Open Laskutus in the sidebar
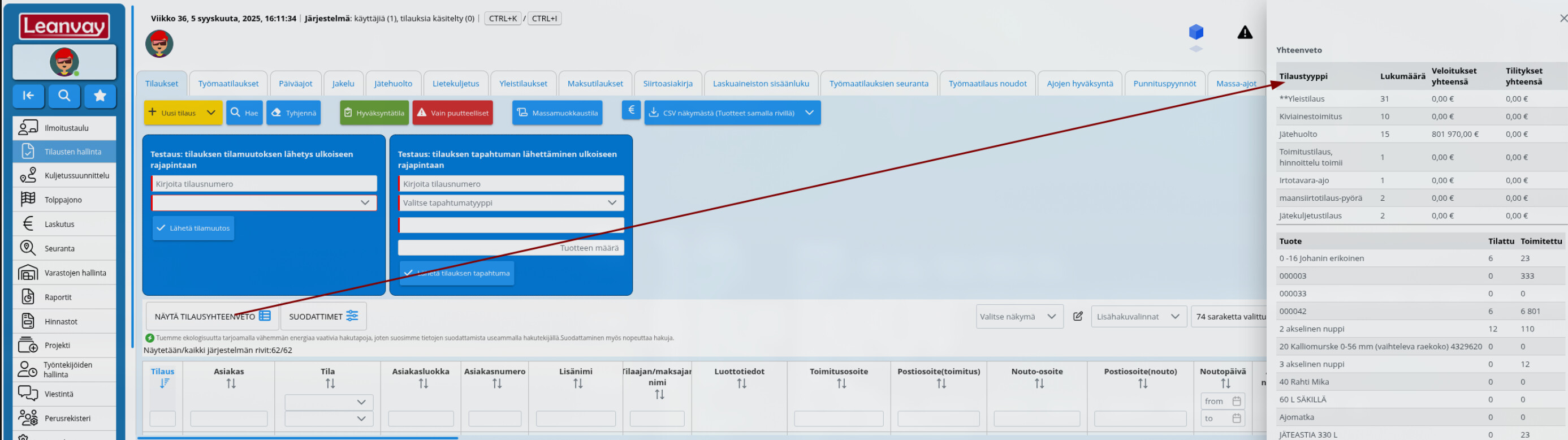 coord(59,224)
